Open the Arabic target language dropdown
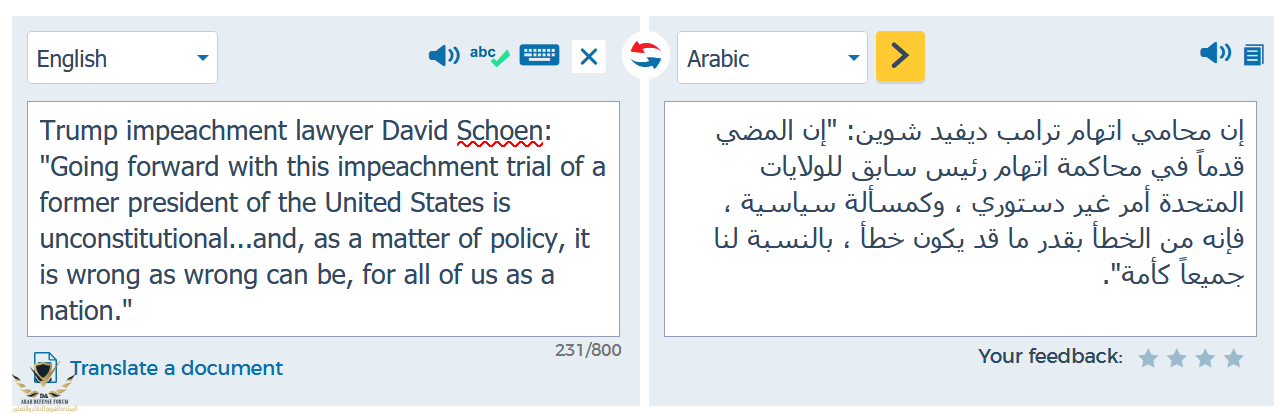This screenshot has width=1282, height=414. (x=772, y=58)
